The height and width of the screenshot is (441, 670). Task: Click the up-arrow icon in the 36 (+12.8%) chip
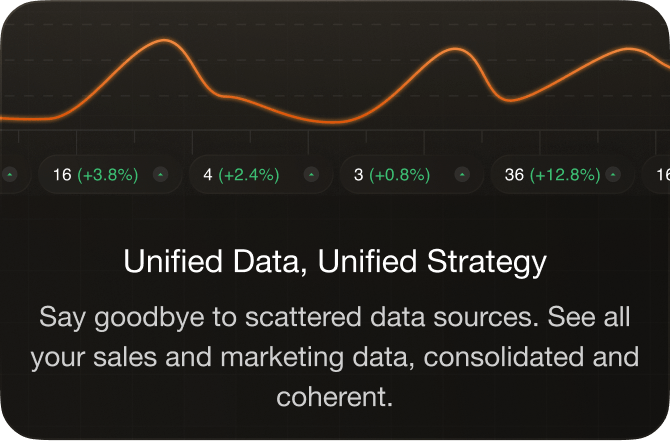tap(613, 174)
